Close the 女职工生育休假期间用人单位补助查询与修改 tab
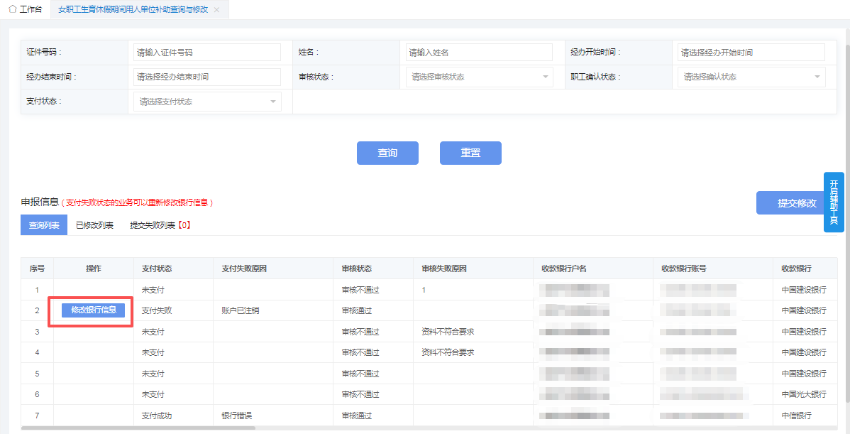Image resolution: width=850 pixels, height=434 pixels. (216, 10)
